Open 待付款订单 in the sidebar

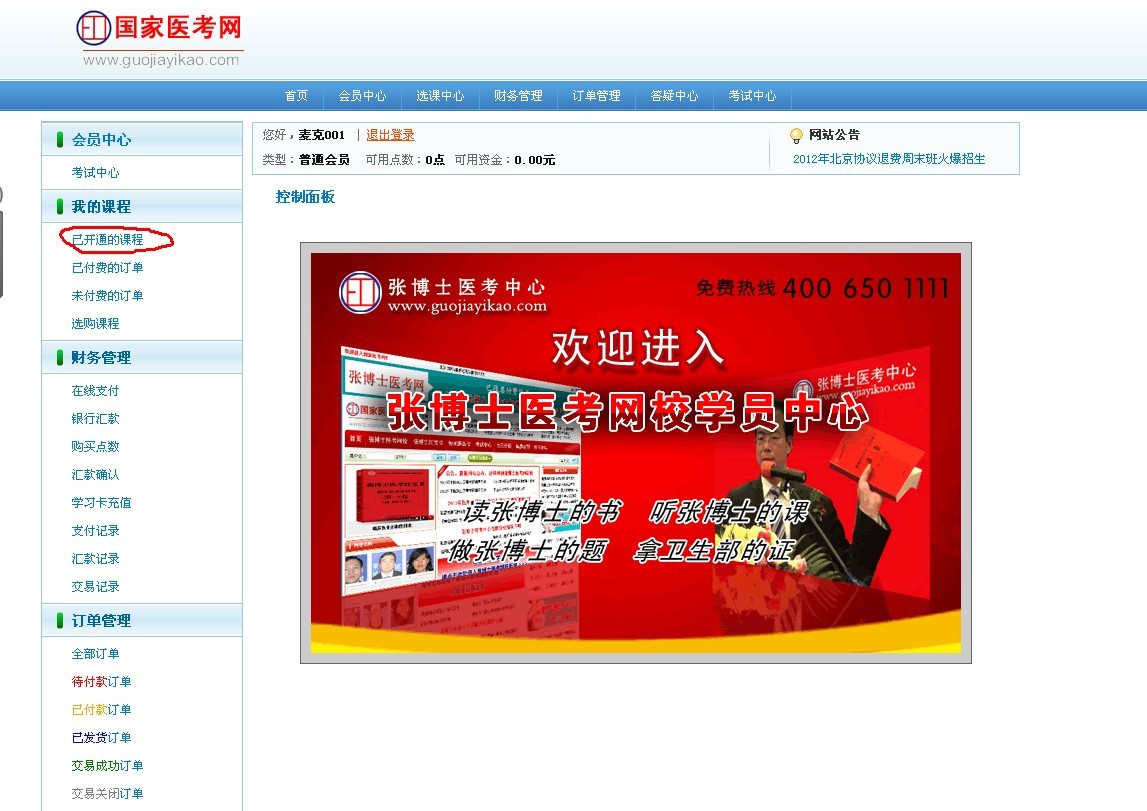[x=102, y=682]
